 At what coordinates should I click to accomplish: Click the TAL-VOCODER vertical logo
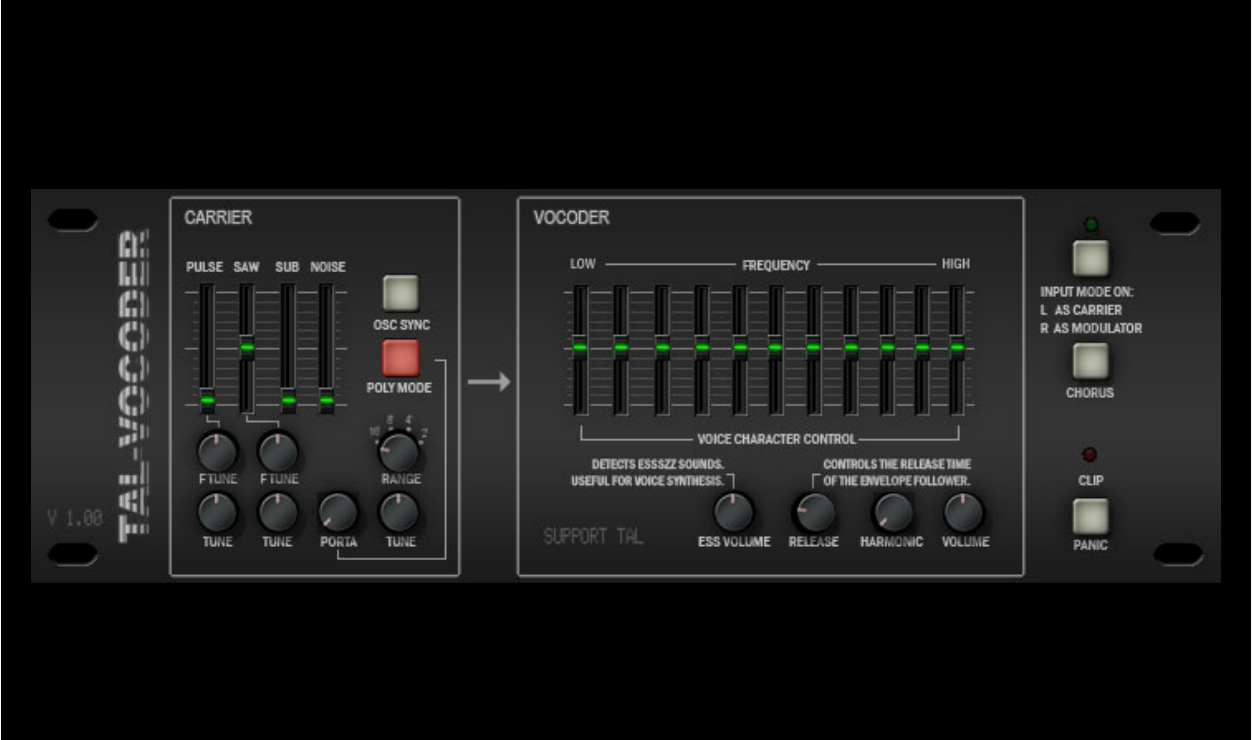pos(135,386)
